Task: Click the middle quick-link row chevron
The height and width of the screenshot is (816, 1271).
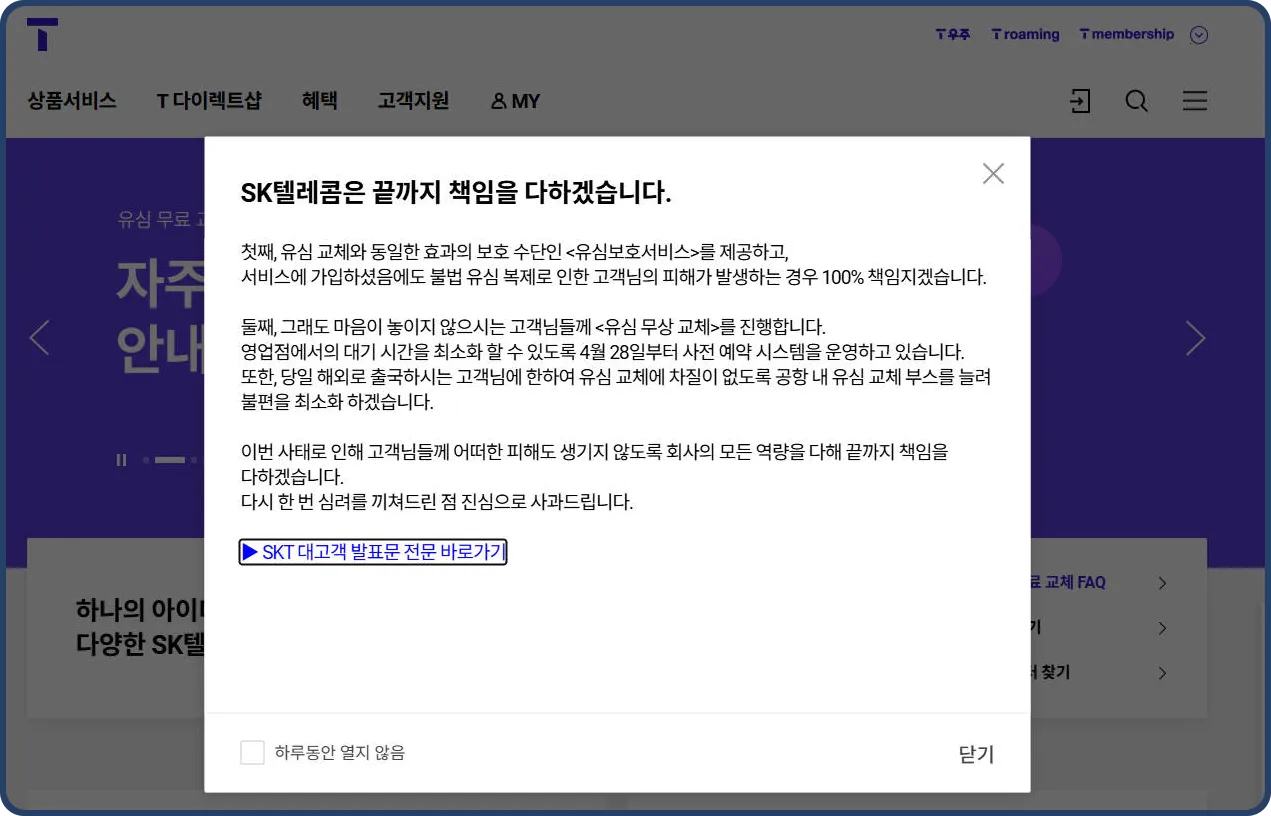Action: (1162, 628)
